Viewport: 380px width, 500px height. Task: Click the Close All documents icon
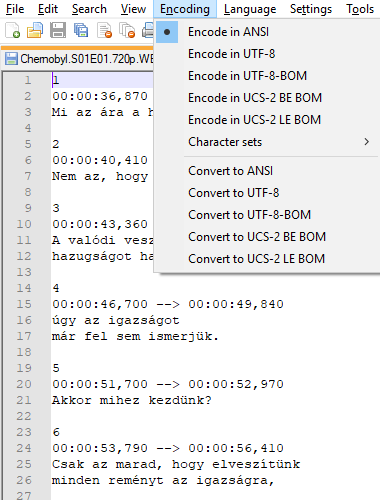[x=127, y=30]
